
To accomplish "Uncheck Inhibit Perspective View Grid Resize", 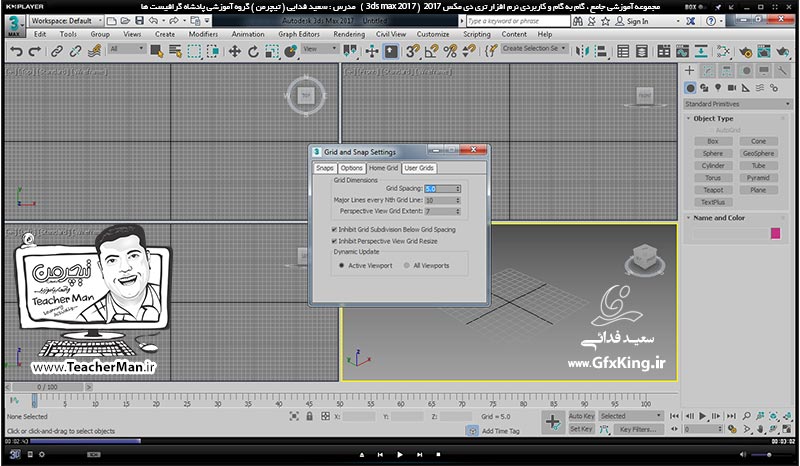I will click(x=334, y=241).
